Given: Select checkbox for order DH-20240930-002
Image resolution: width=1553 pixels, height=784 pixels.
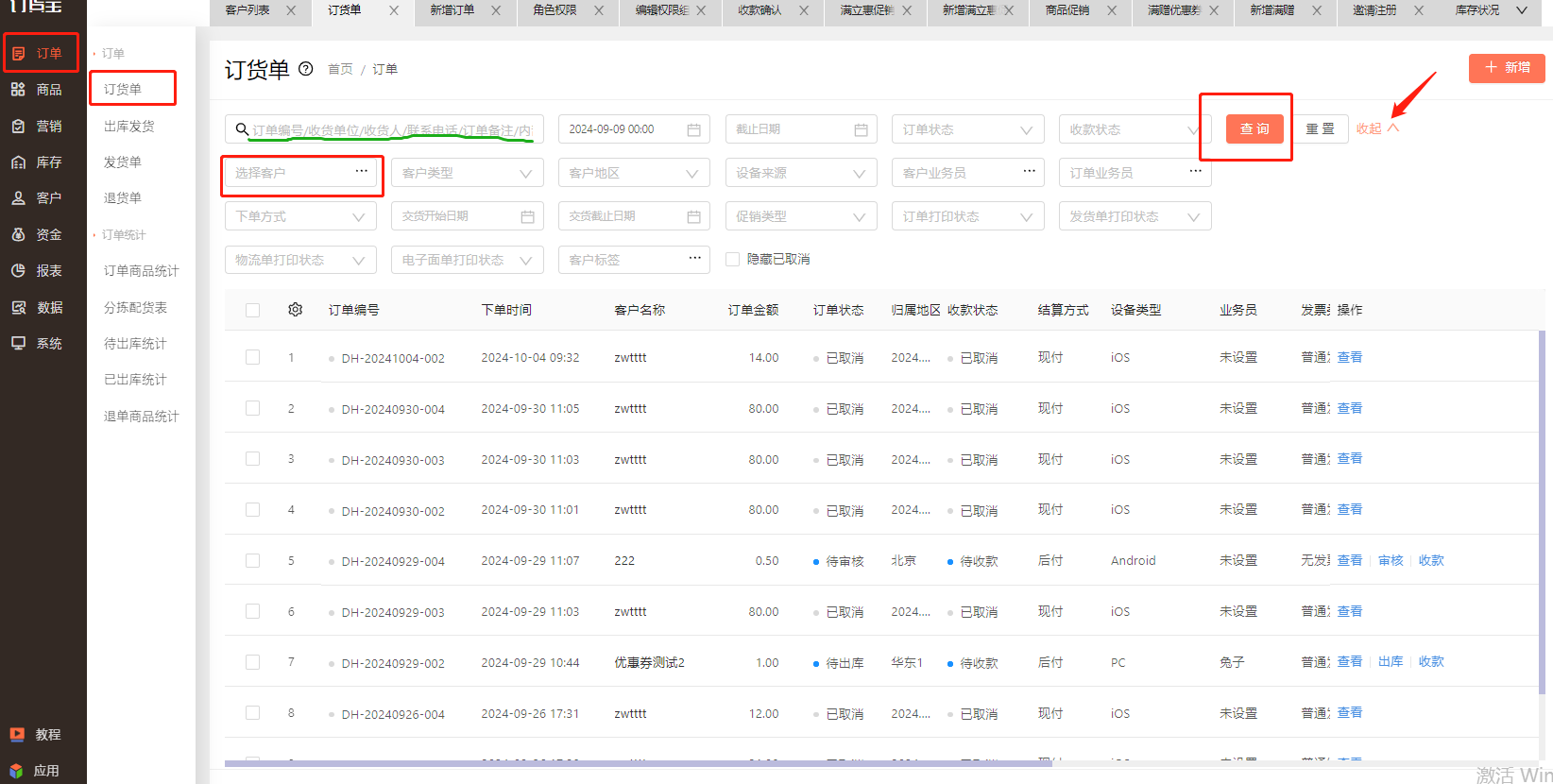Looking at the screenshot, I should [252, 510].
